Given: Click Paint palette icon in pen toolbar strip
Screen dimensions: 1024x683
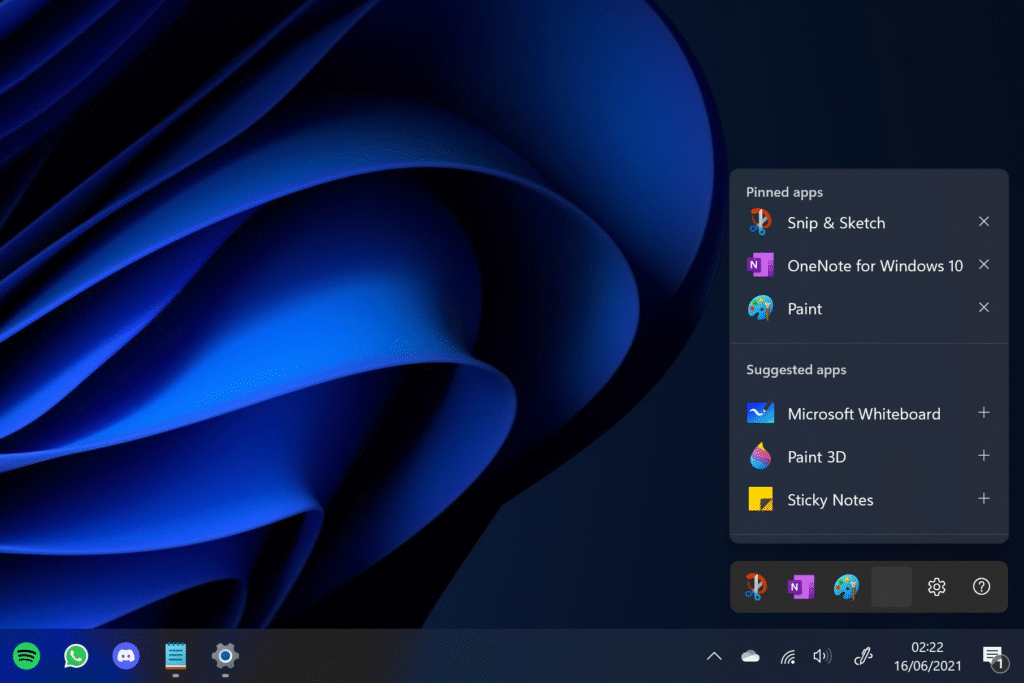Looking at the screenshot, I should 846,587.
